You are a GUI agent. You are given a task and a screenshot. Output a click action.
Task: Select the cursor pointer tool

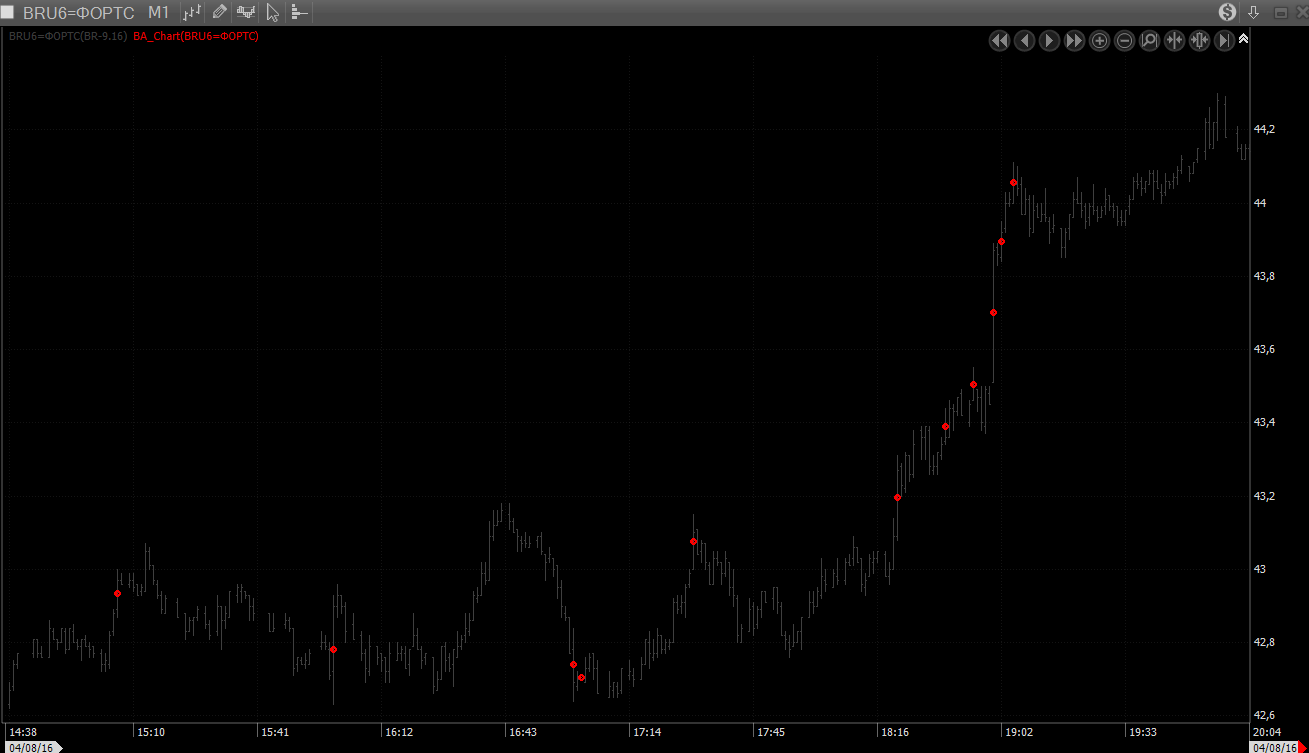click(272, 12)
